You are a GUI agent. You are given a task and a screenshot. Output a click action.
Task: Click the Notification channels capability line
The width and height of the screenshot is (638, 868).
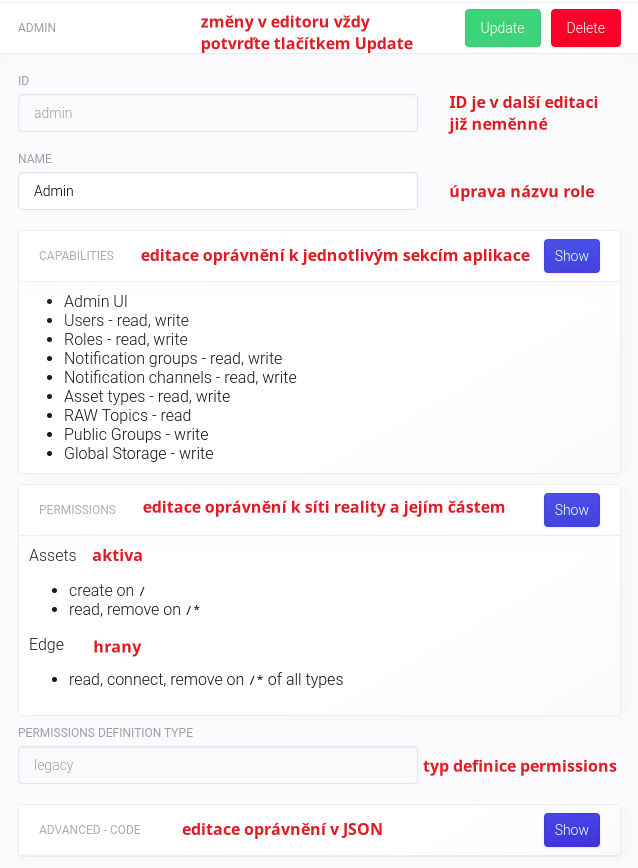pos(180,377)
